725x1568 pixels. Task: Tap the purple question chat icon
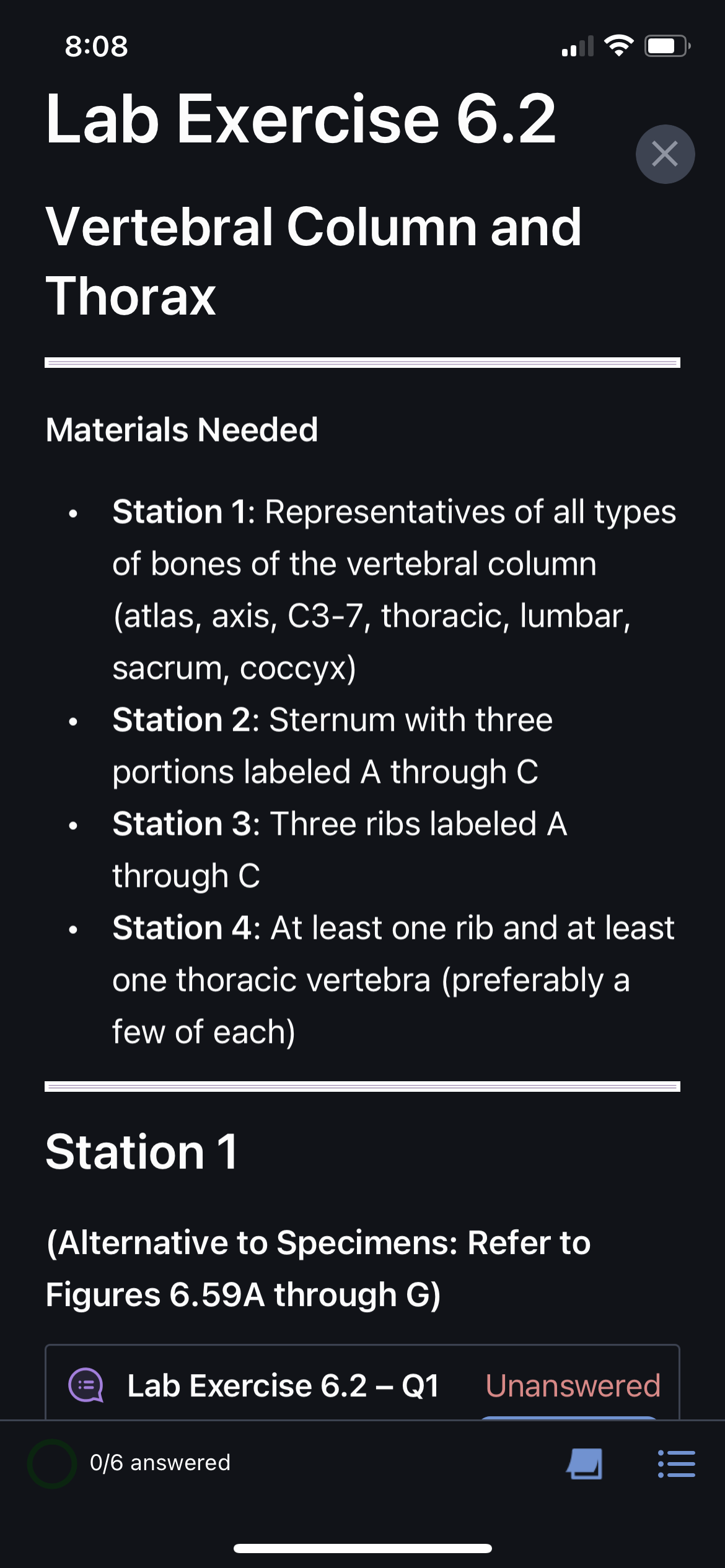tap(86, 1385)
